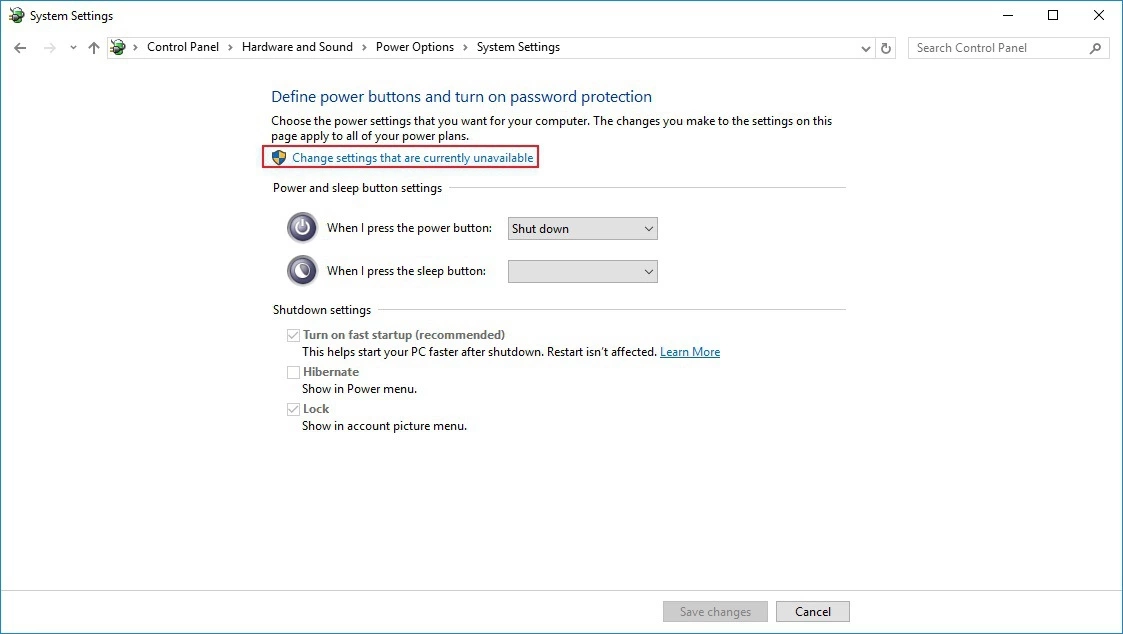This screenshot has height=634, width=1123.
Task: Click the Search Control Panel field
Action: click(x=998, y=48)
